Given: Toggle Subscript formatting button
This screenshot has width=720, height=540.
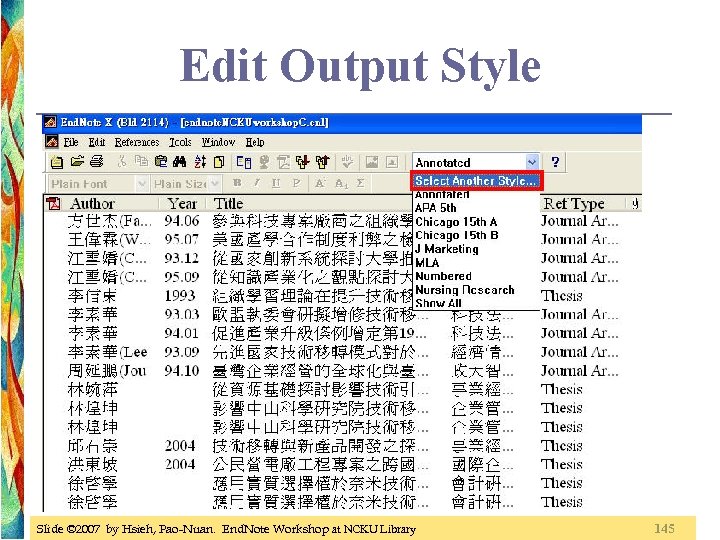Looking at the screenshot, I should click(341, 183).
